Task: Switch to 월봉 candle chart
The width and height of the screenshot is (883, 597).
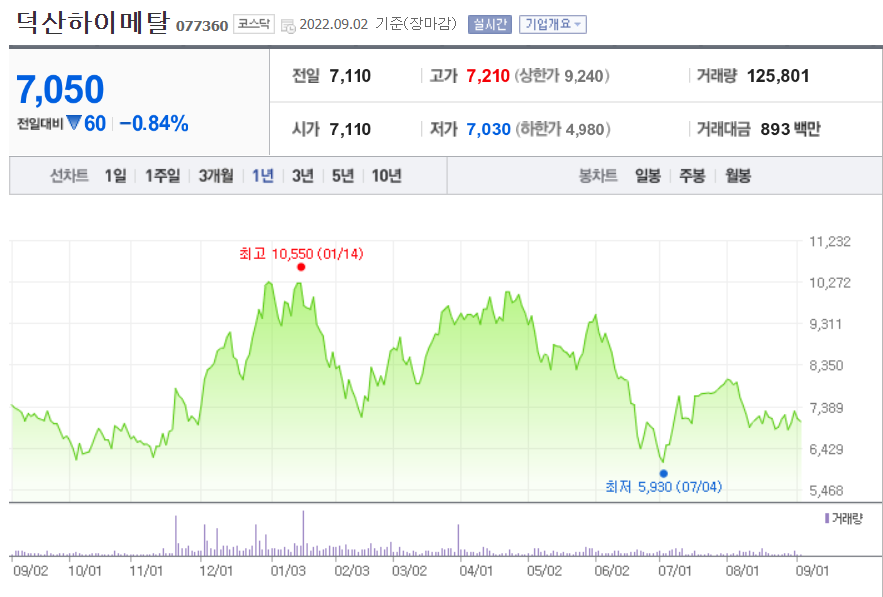Action: coord(738,176)
